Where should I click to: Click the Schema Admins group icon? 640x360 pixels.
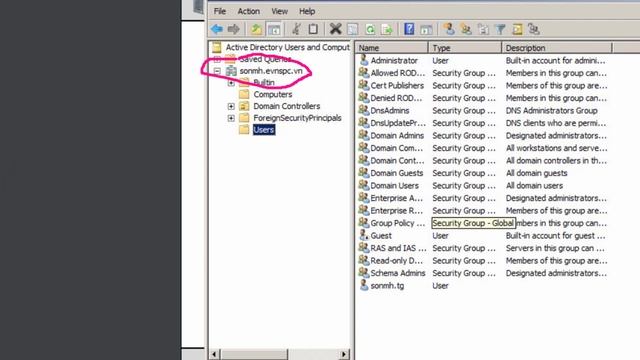(x=364, y=273)
